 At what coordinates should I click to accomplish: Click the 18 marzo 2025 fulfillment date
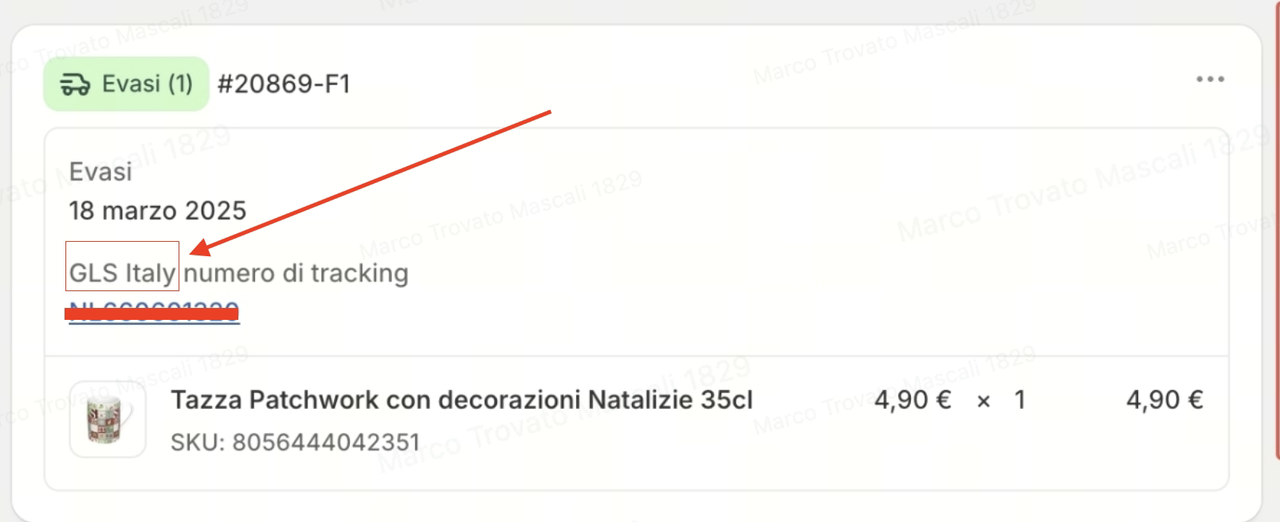click(x=158, y=211)
